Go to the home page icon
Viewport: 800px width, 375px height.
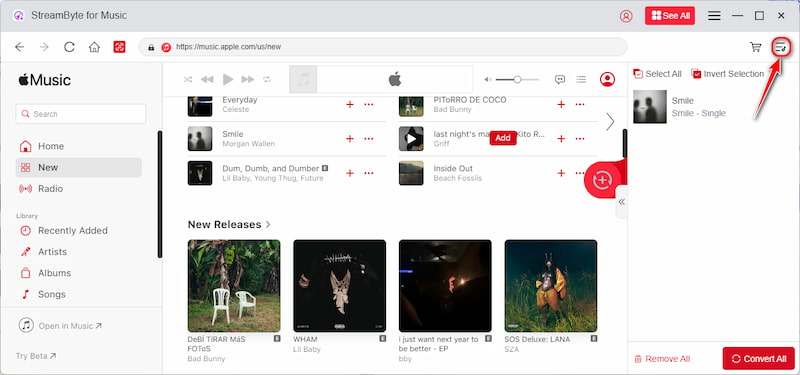94,47
